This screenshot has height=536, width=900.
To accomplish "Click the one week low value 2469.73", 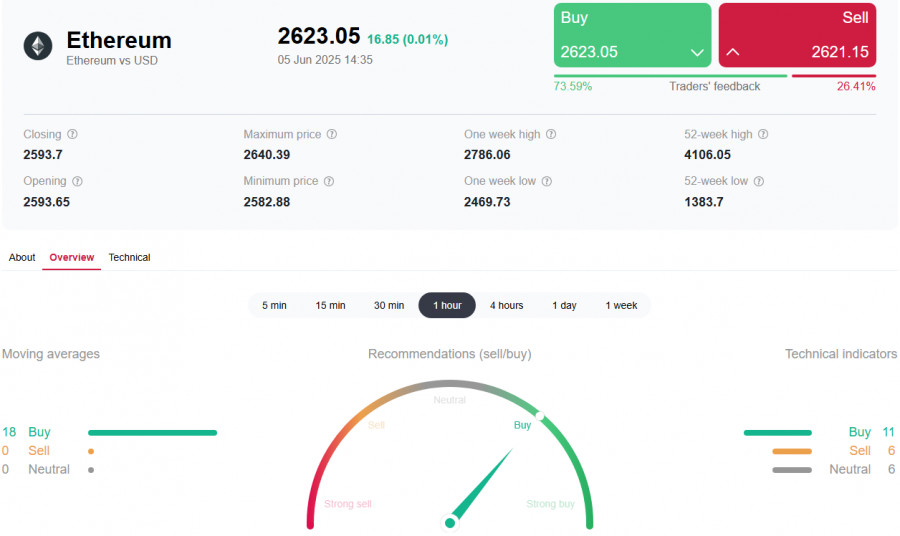I will pos(487,202).
